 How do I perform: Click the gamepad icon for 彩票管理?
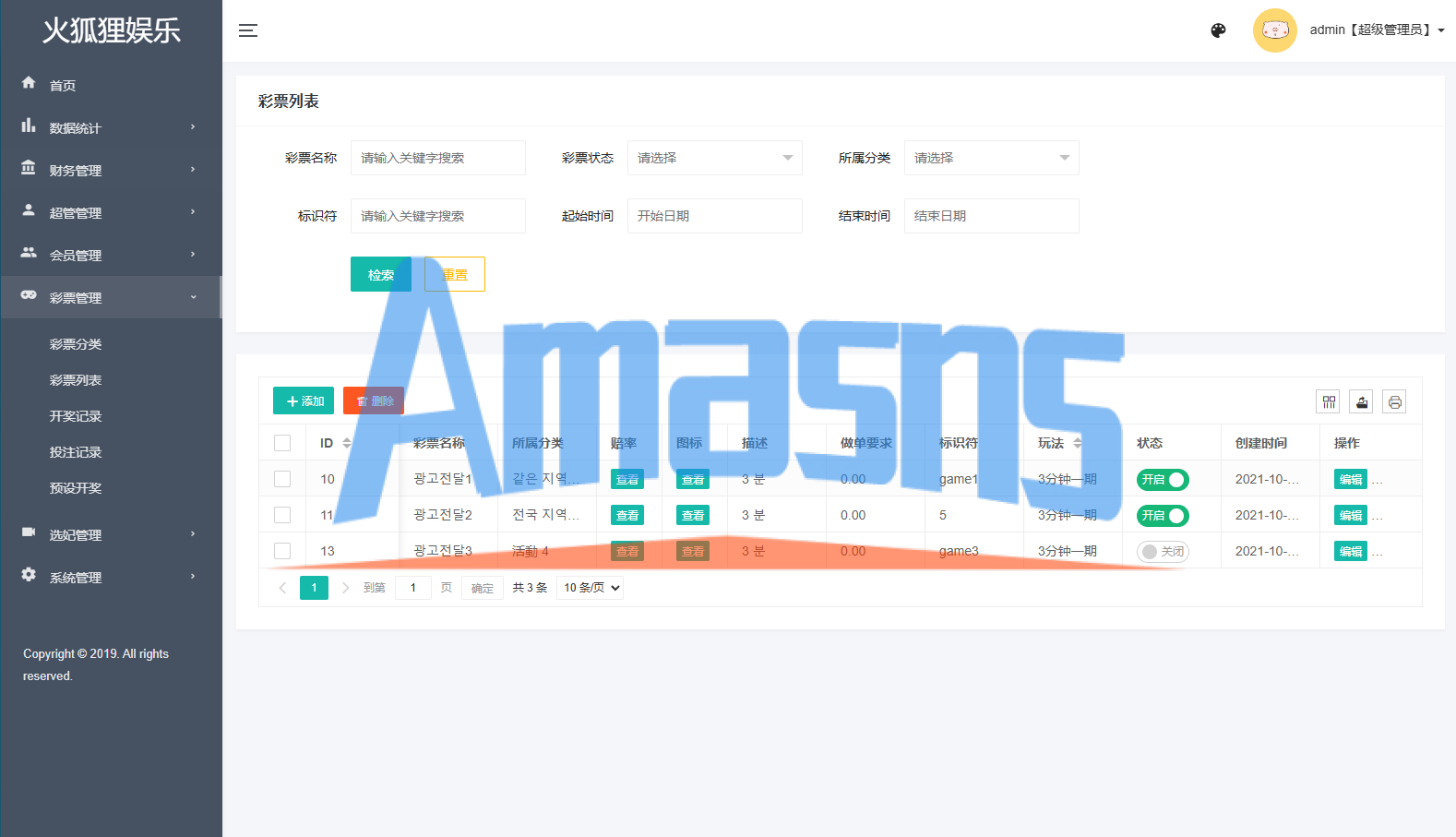[29, 295]
